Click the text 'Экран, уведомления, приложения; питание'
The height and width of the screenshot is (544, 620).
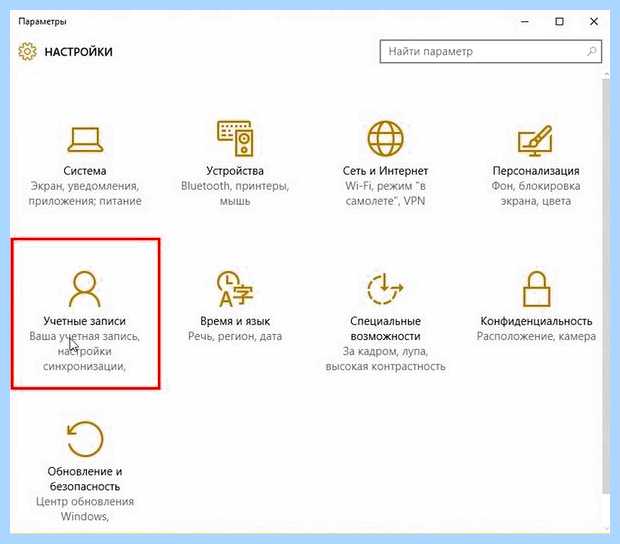point(85,193)
